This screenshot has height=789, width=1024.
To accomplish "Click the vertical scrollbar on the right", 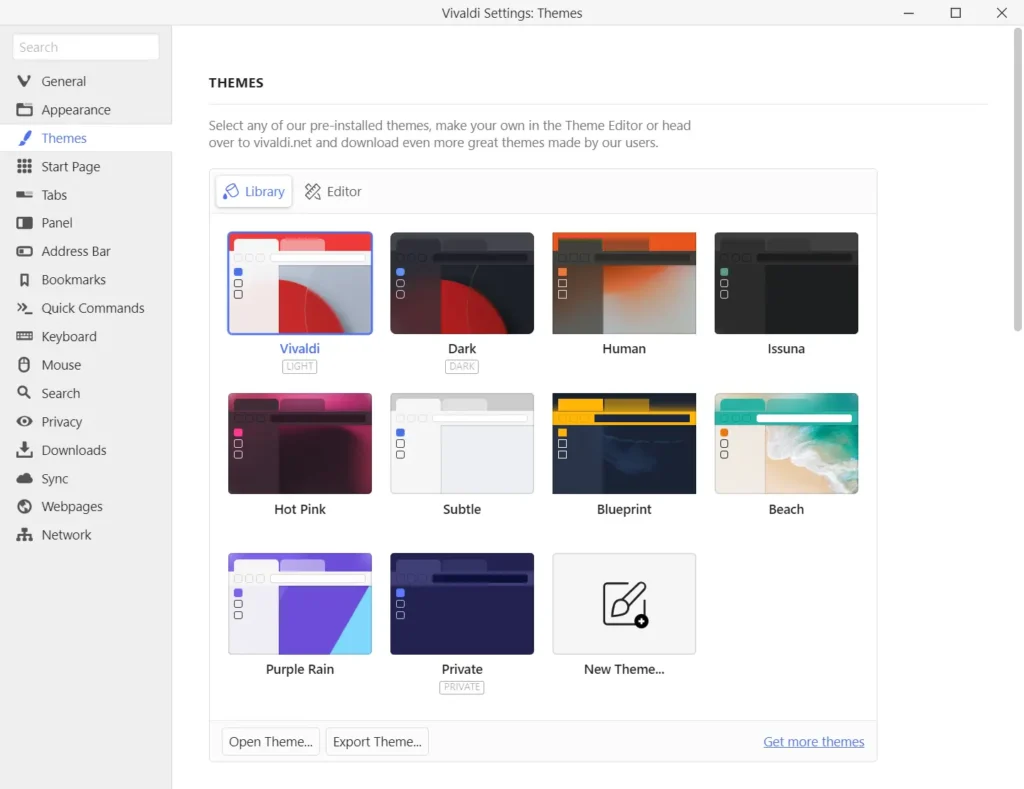I will click(1017, 180).
